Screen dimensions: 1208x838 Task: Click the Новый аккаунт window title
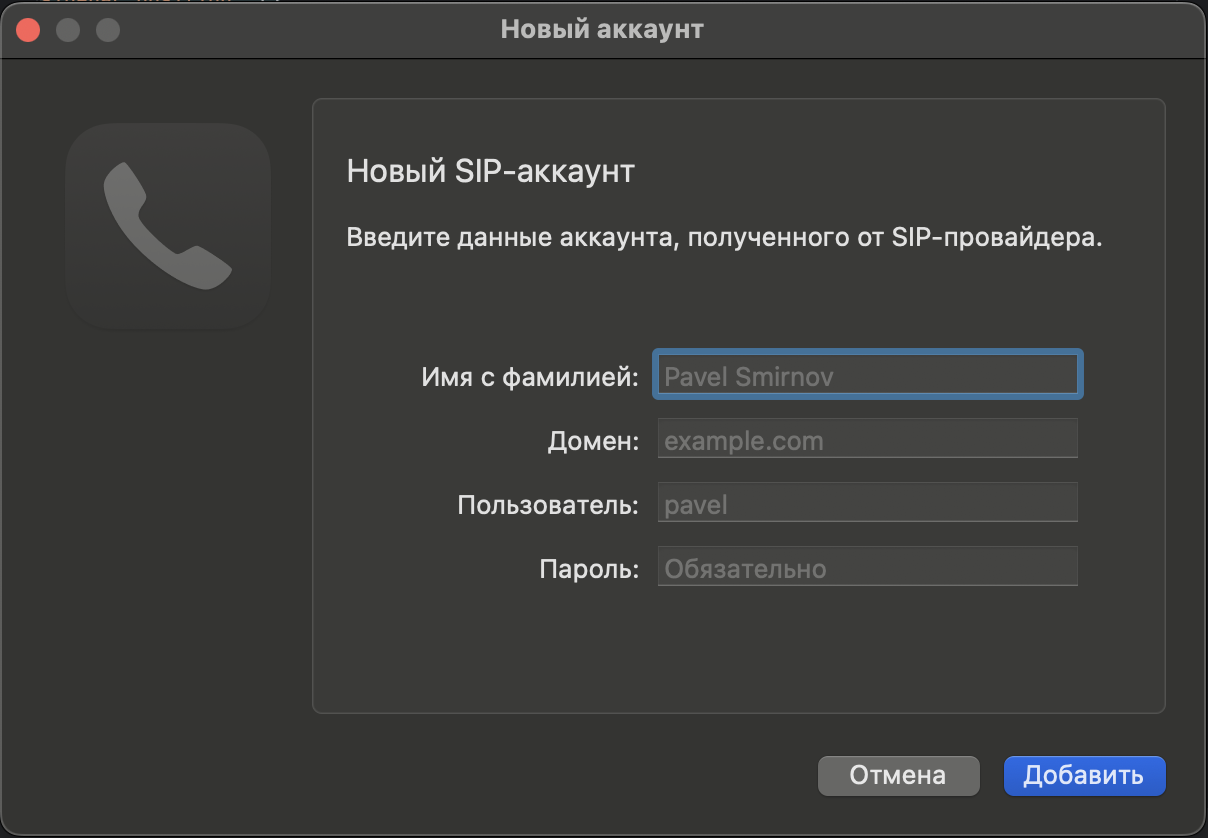click(602, 30)
